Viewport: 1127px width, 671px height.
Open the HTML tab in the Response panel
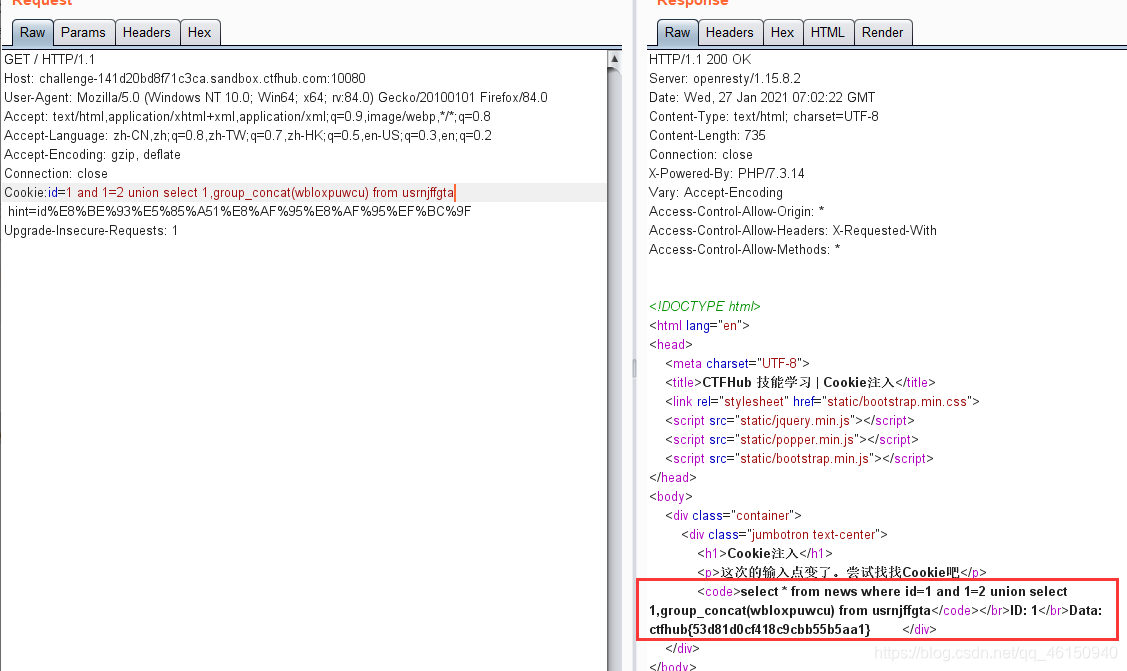(828, 32)
